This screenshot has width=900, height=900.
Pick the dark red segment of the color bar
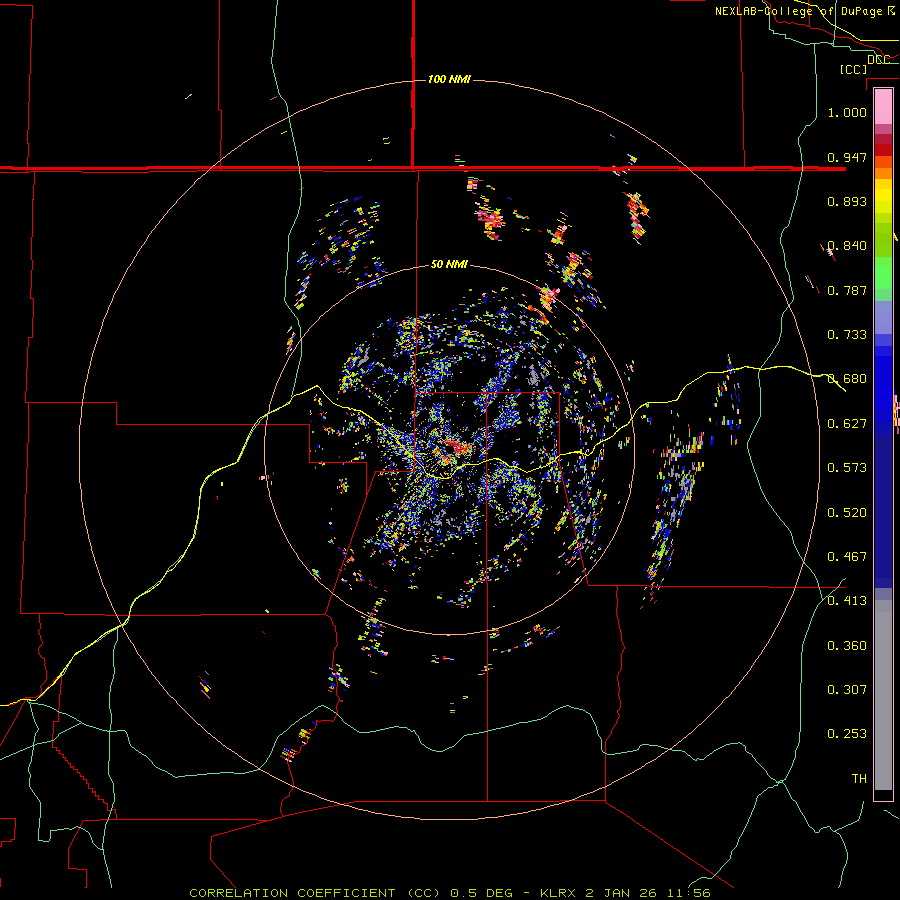883,150
